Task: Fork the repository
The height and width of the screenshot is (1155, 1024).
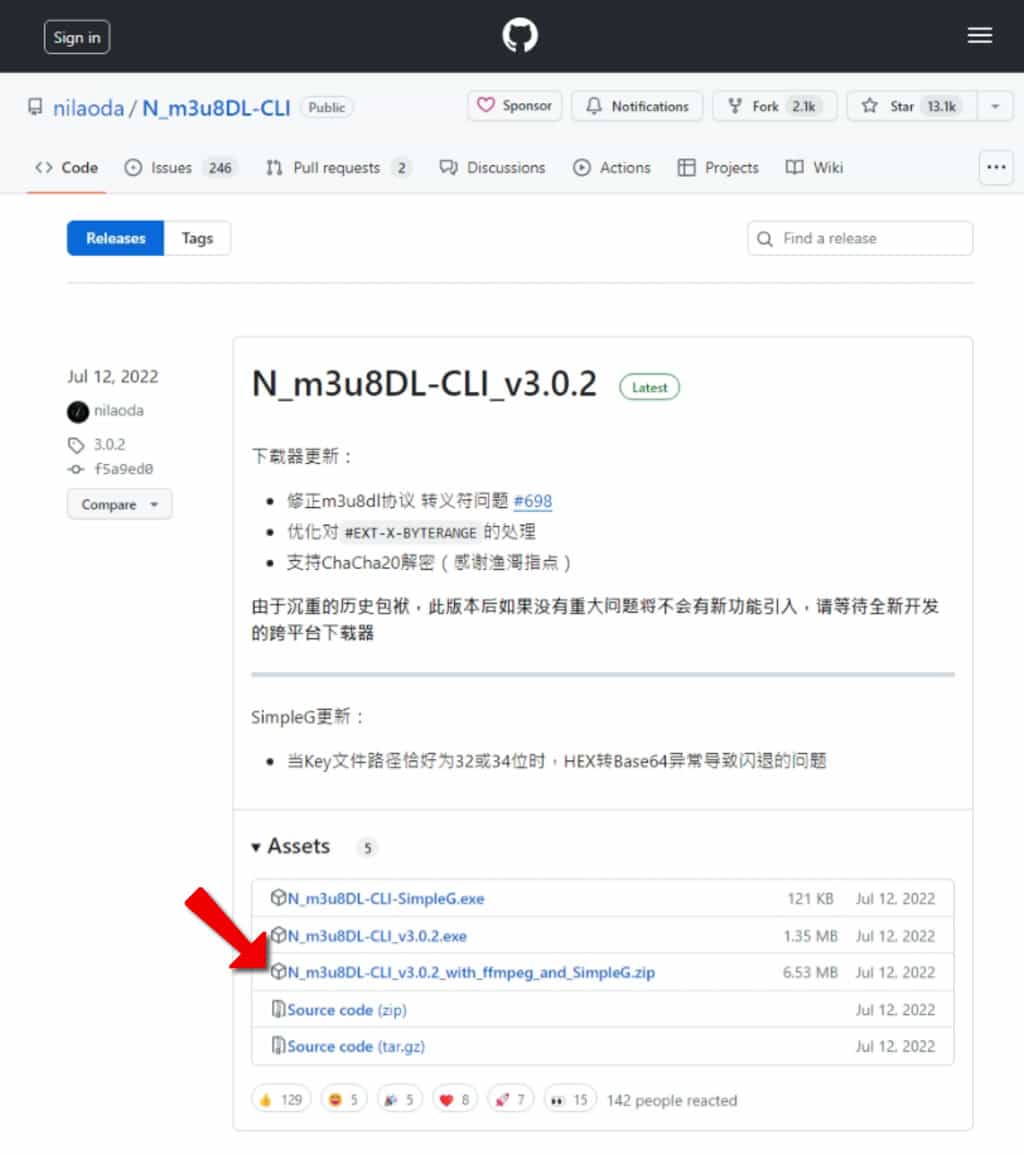Action: pyautogui.click(x=774, y=106)
